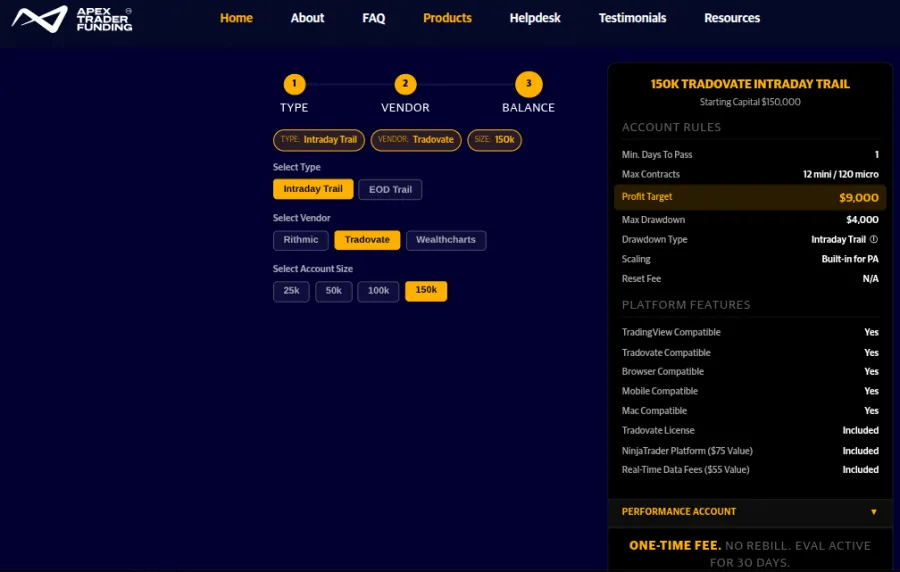View the Testimonials page

coord(632,18)
